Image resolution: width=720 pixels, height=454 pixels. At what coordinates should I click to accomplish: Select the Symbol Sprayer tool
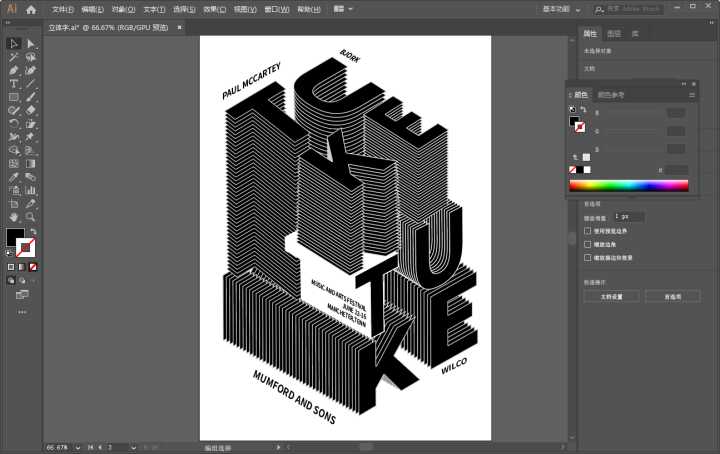[14, 190]
